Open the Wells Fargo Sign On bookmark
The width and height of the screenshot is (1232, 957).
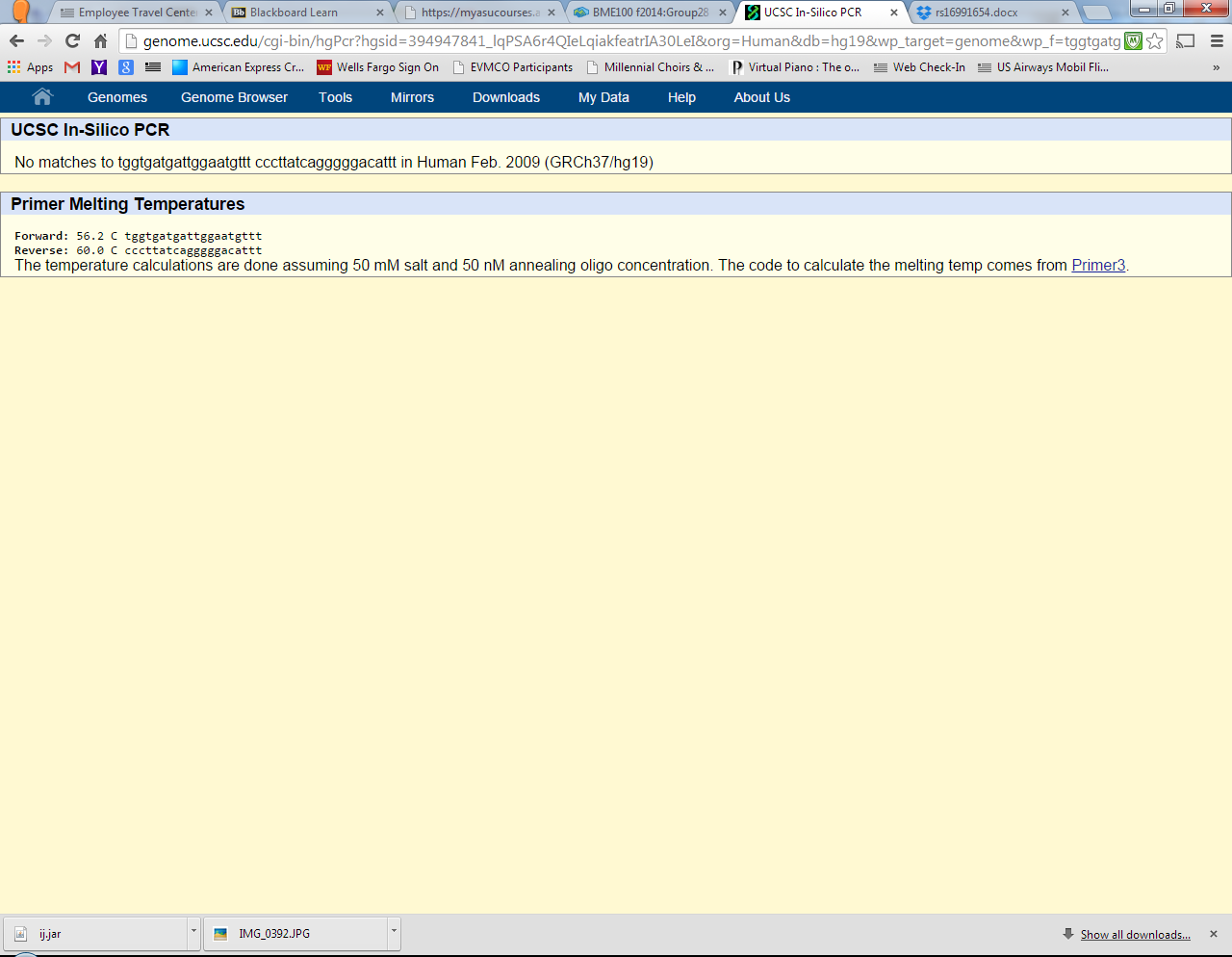(378, 67)
